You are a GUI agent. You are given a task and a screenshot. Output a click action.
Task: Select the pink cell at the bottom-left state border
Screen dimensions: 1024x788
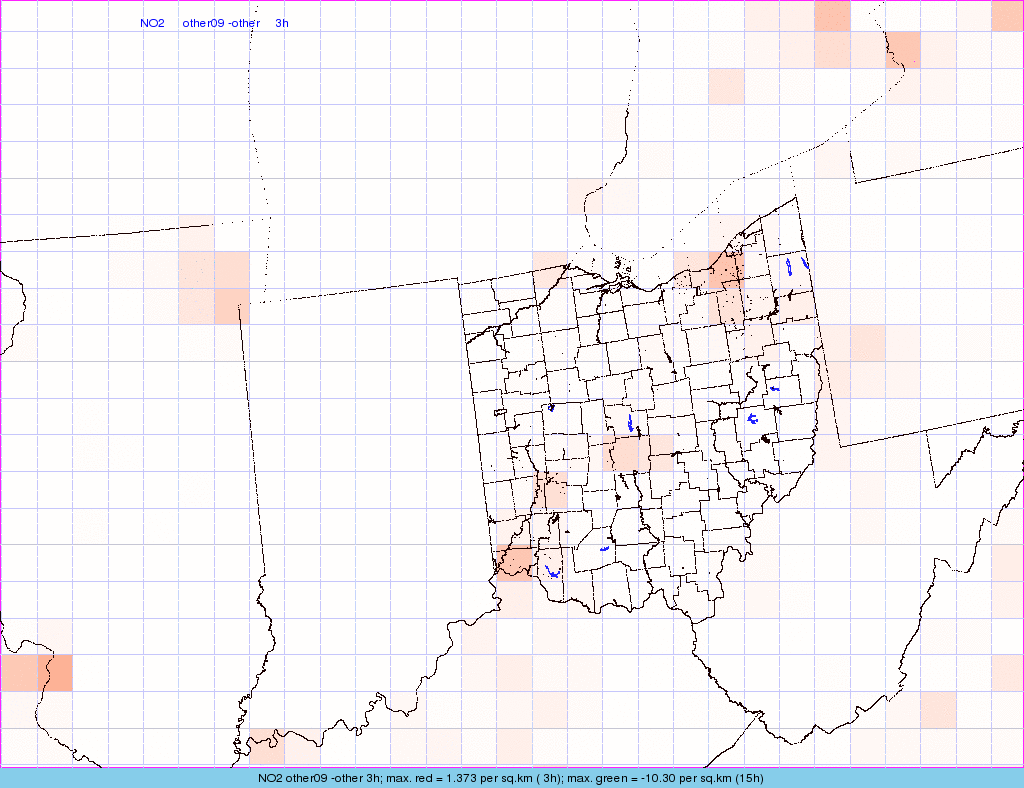[x=266, y=745]
